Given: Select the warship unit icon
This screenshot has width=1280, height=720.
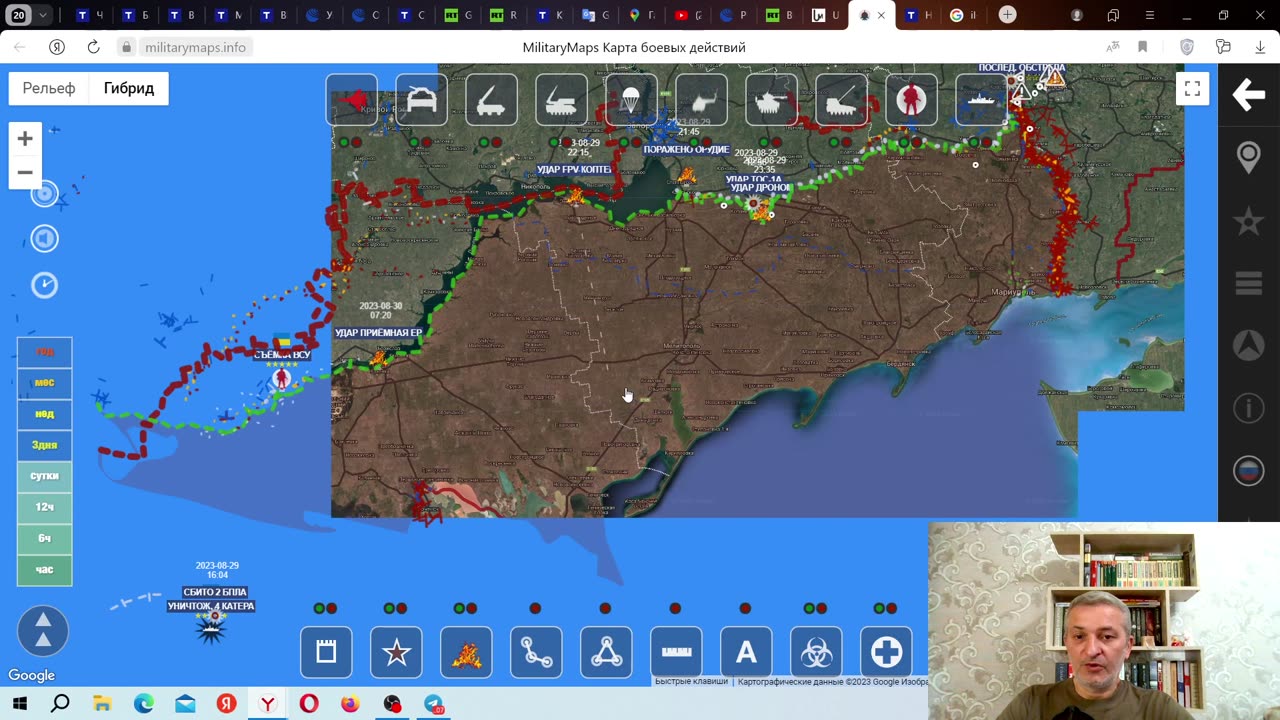Looking at the screenshot, I should click(981, 100).
